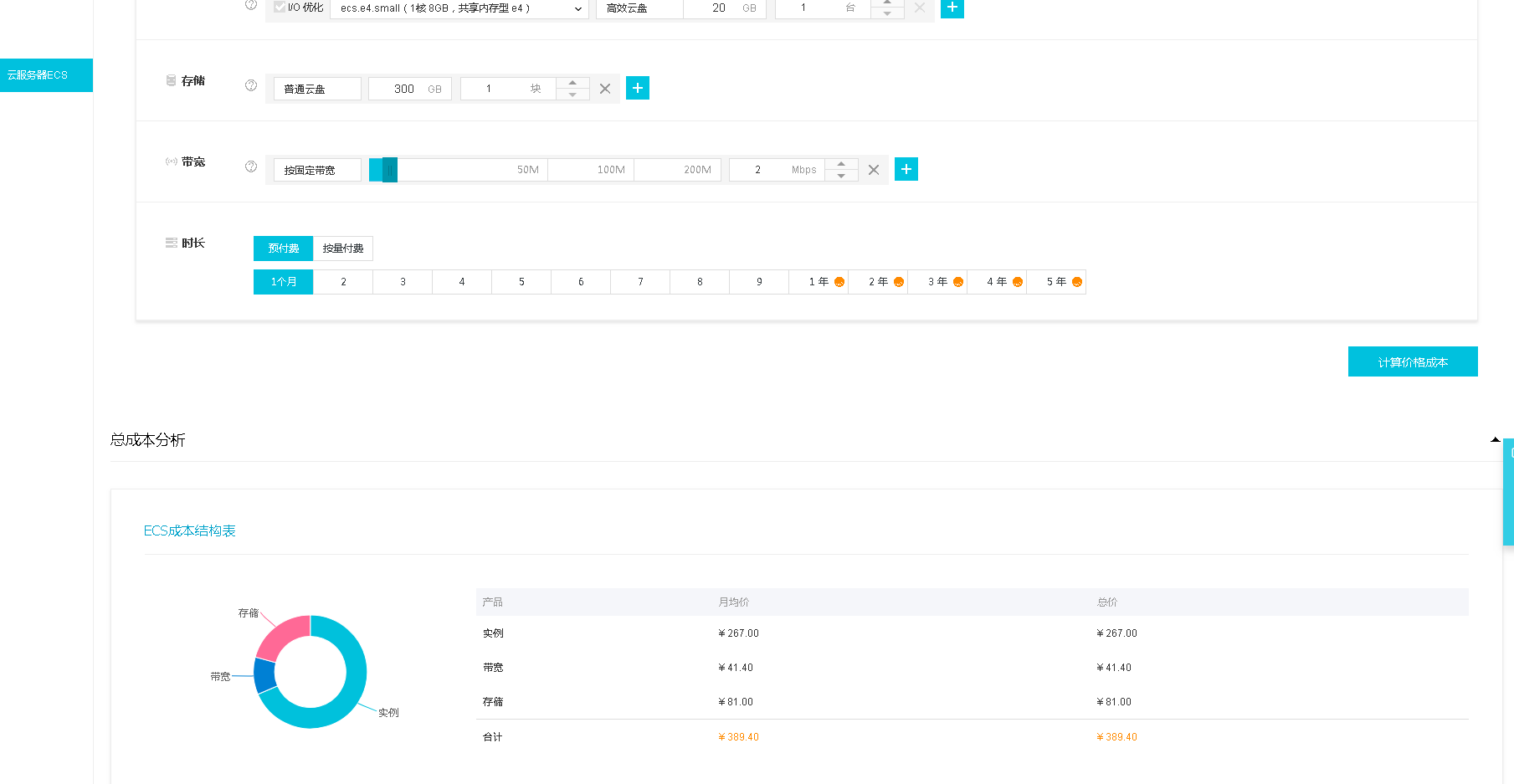Choose 4 months duration

462,282
